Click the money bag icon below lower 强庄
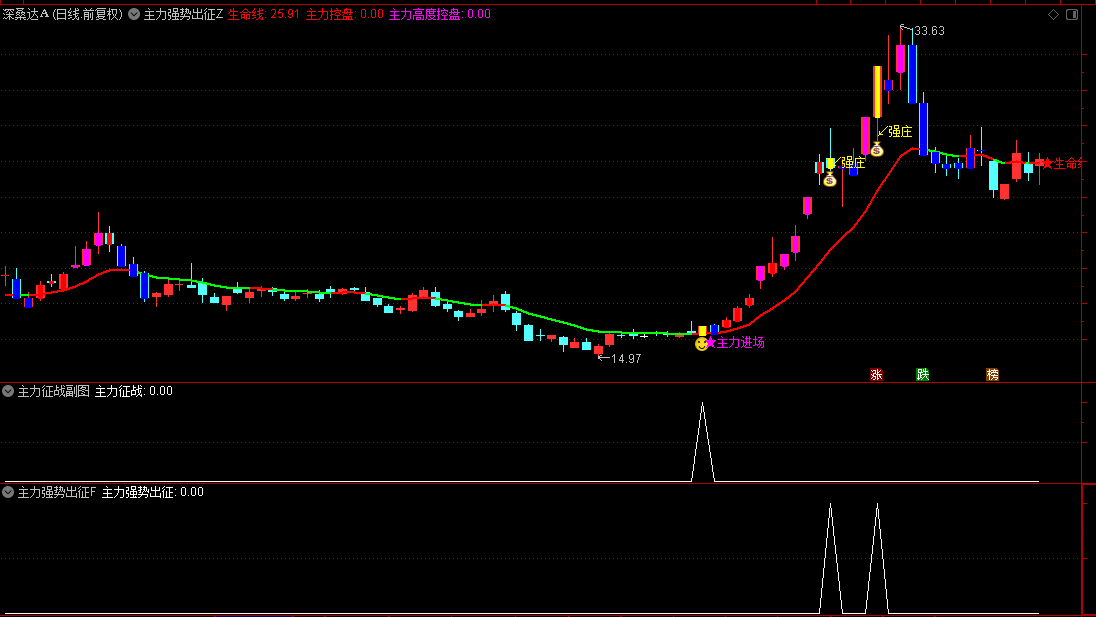1096x617 pixels. (x=830, y=180)
